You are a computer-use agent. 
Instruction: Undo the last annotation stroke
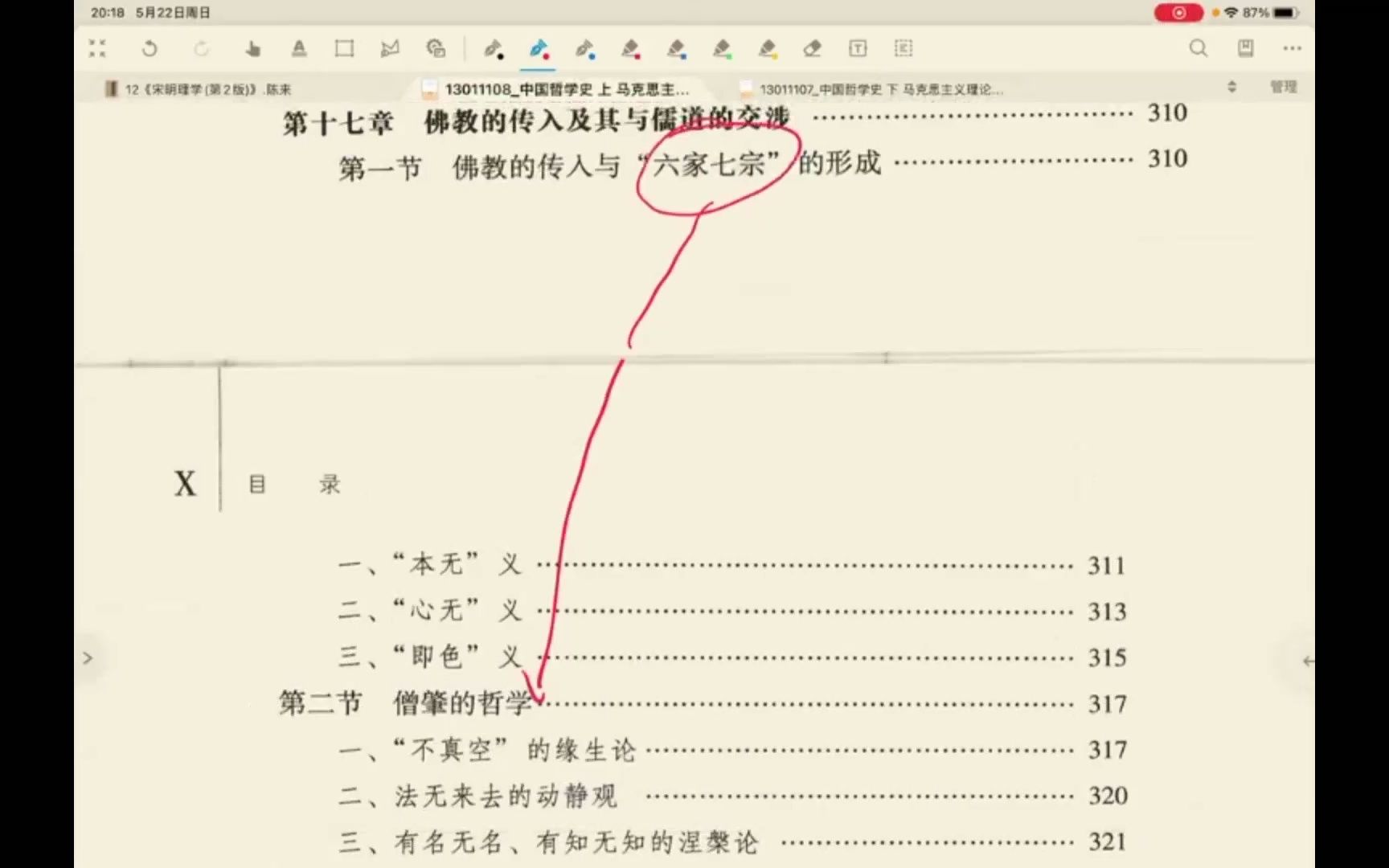(x=150, y=49)
